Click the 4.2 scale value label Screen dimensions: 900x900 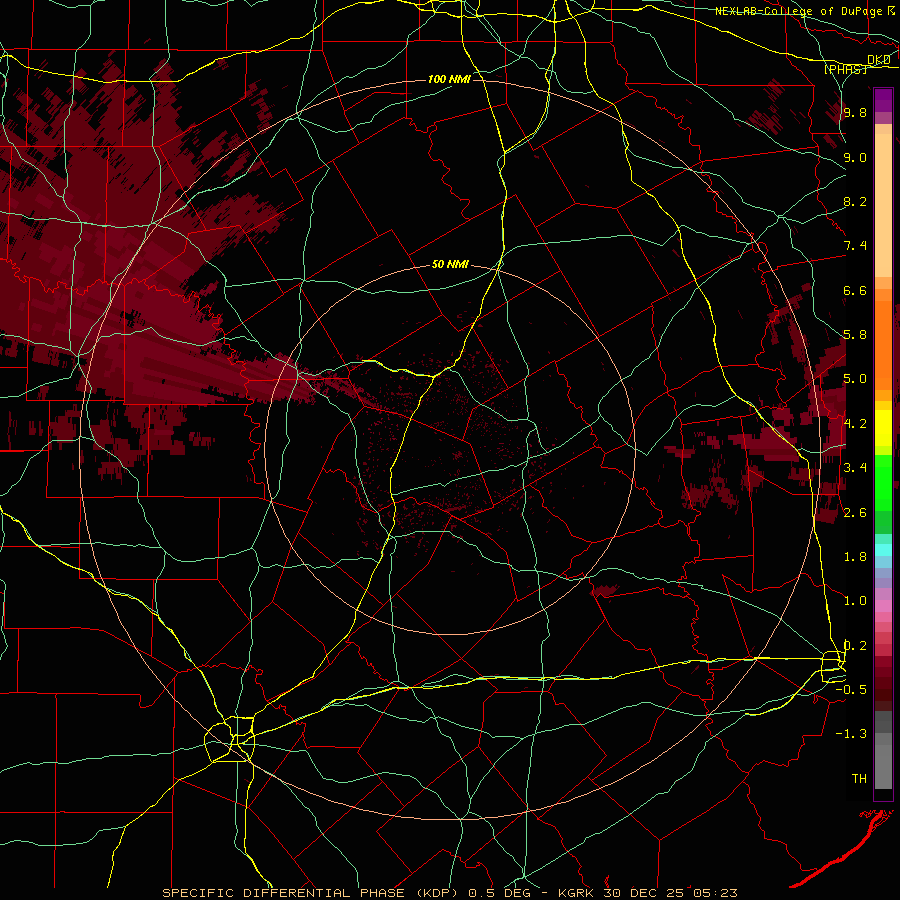pos(855,424)
